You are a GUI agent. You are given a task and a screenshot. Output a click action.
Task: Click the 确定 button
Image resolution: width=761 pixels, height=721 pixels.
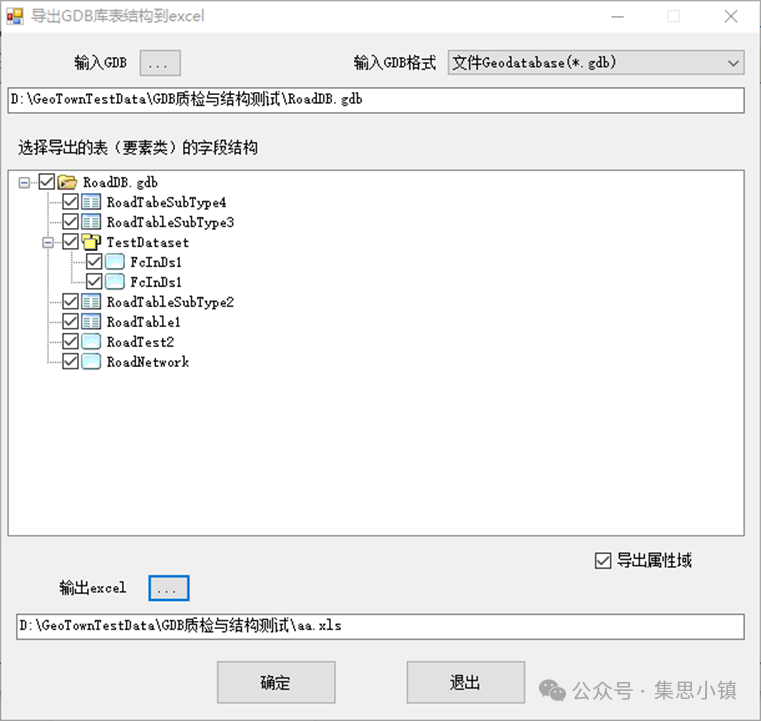pos(276,682)
